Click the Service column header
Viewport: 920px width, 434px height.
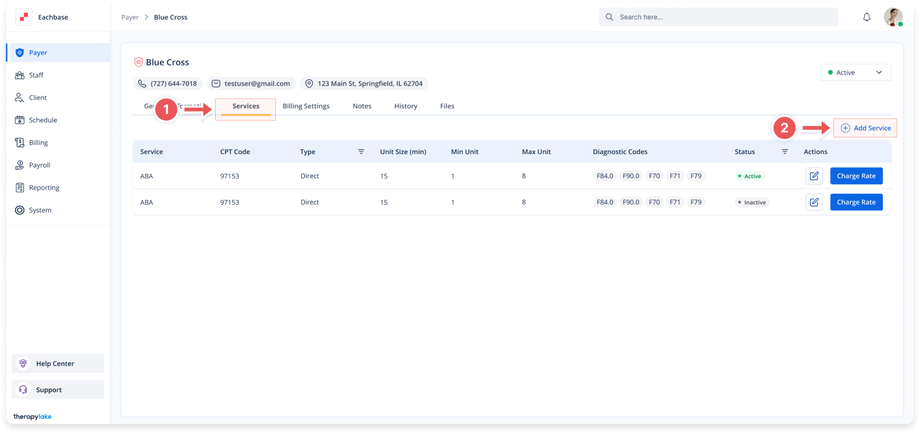pyautogui.click(x=151, y=151)
